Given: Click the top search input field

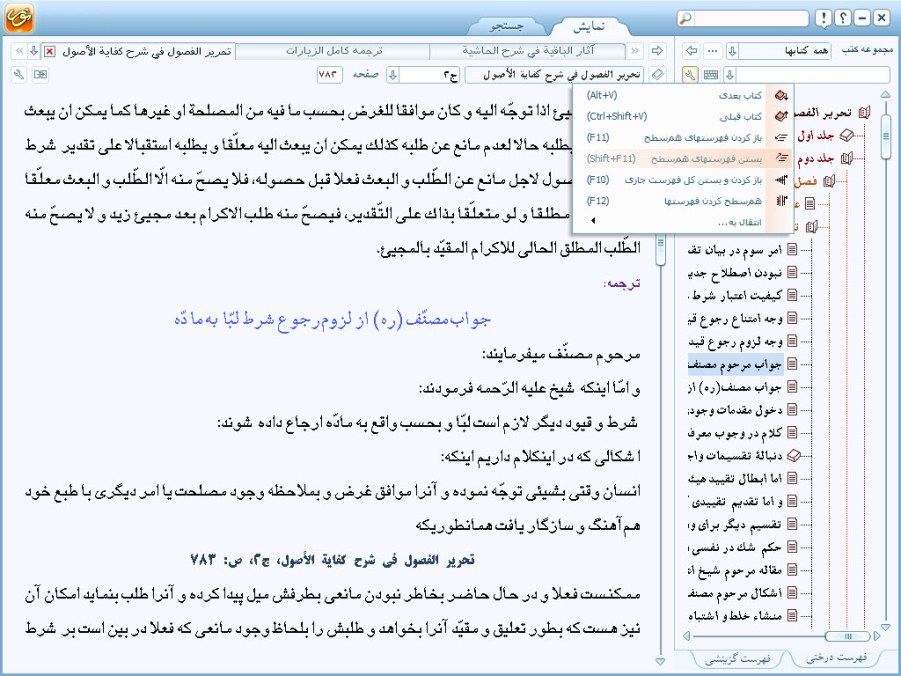Looking at the screenshot, I should click(x=750, y=19).
